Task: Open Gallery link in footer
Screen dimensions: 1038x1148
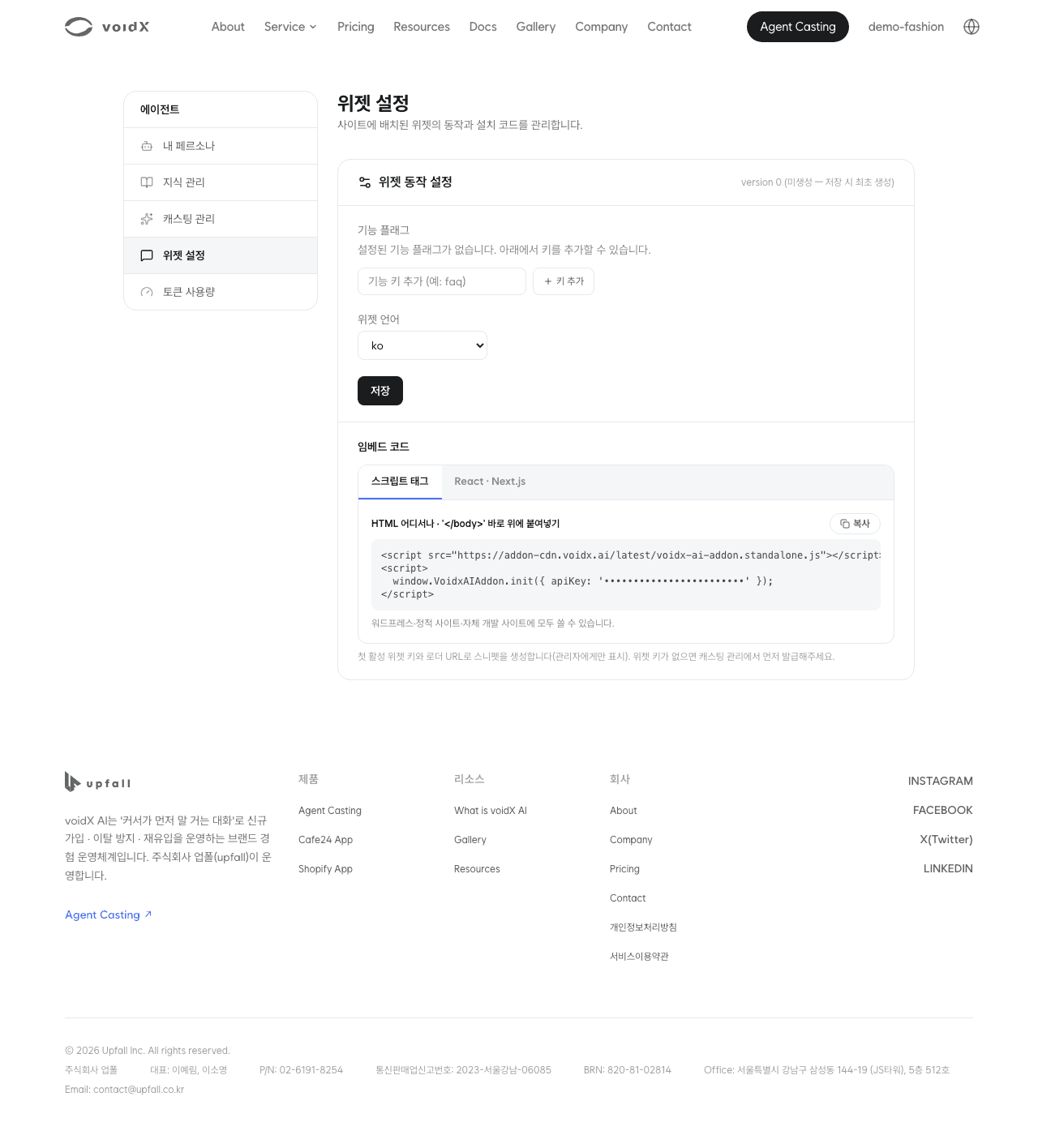Action: click(470, 840)
